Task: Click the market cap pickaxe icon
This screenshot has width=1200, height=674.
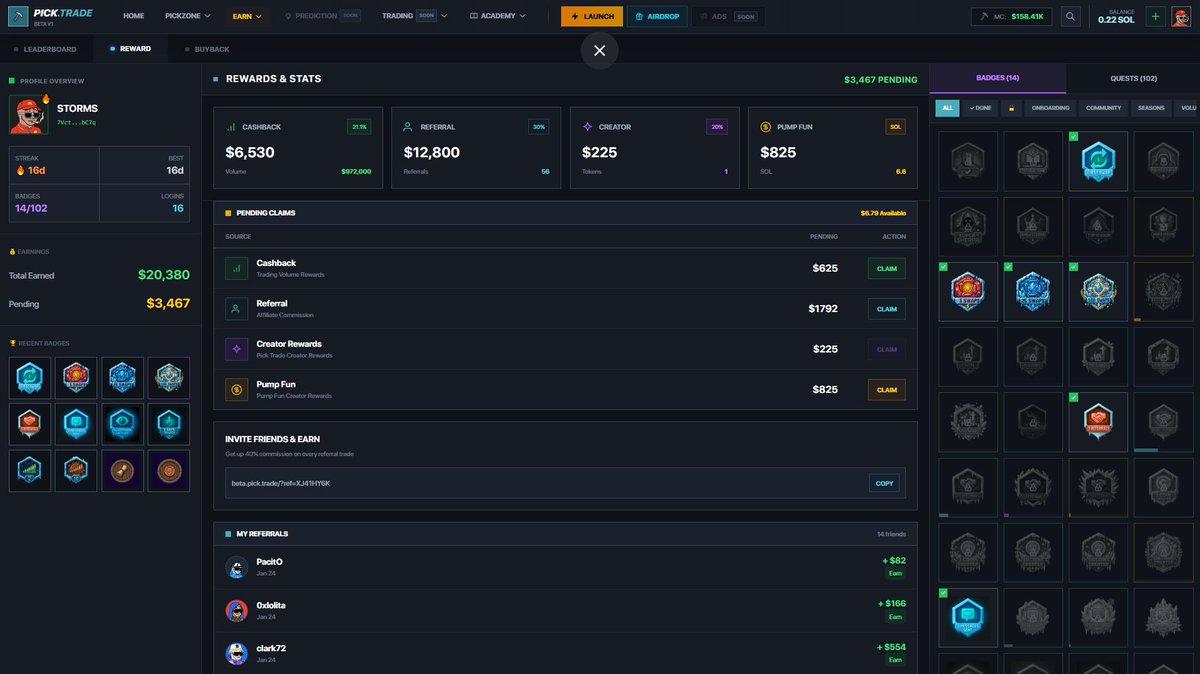Action: (x=985, y=16)
